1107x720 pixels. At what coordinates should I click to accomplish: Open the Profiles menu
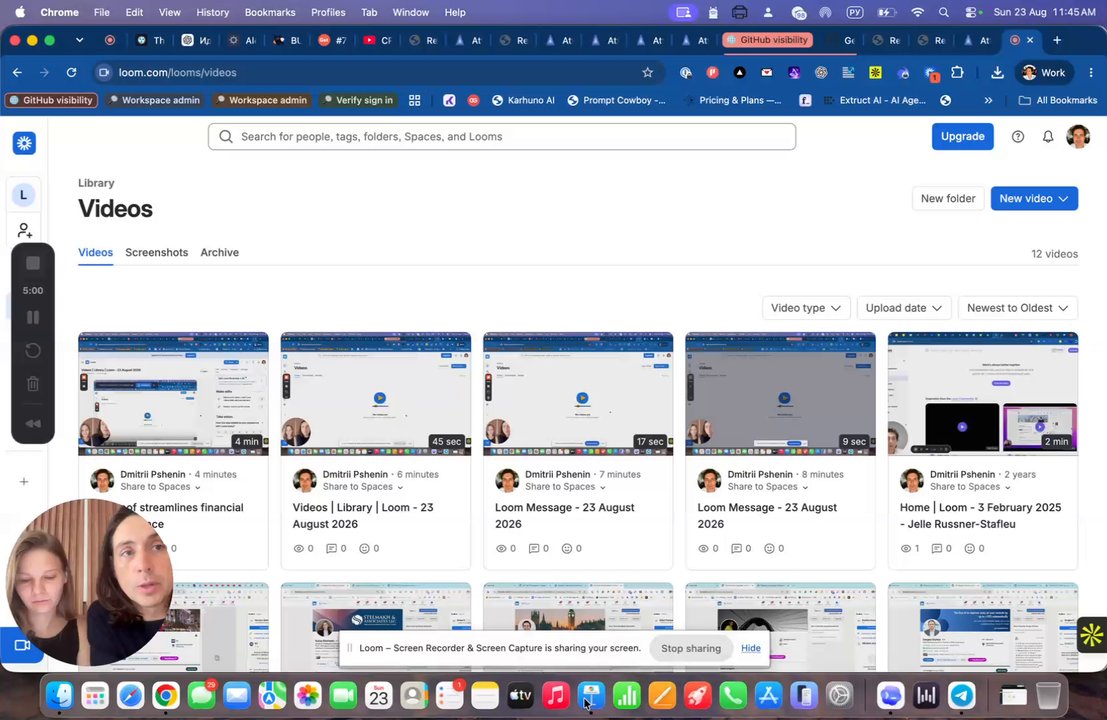point(328,12)
